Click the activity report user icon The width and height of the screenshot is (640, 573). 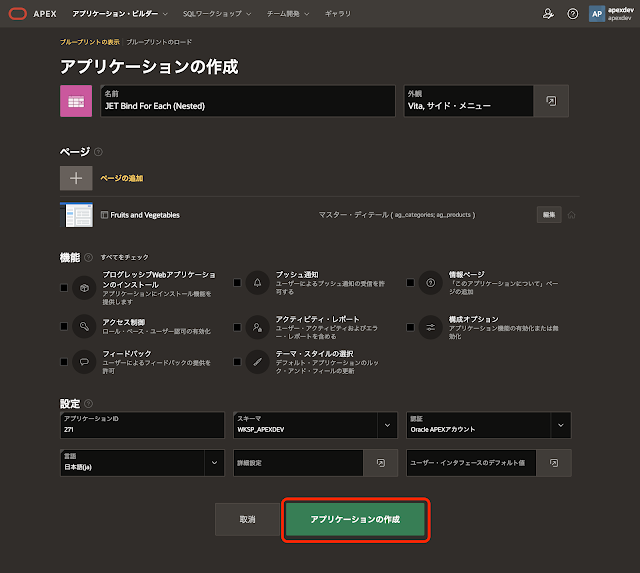(x=258, y=327)
